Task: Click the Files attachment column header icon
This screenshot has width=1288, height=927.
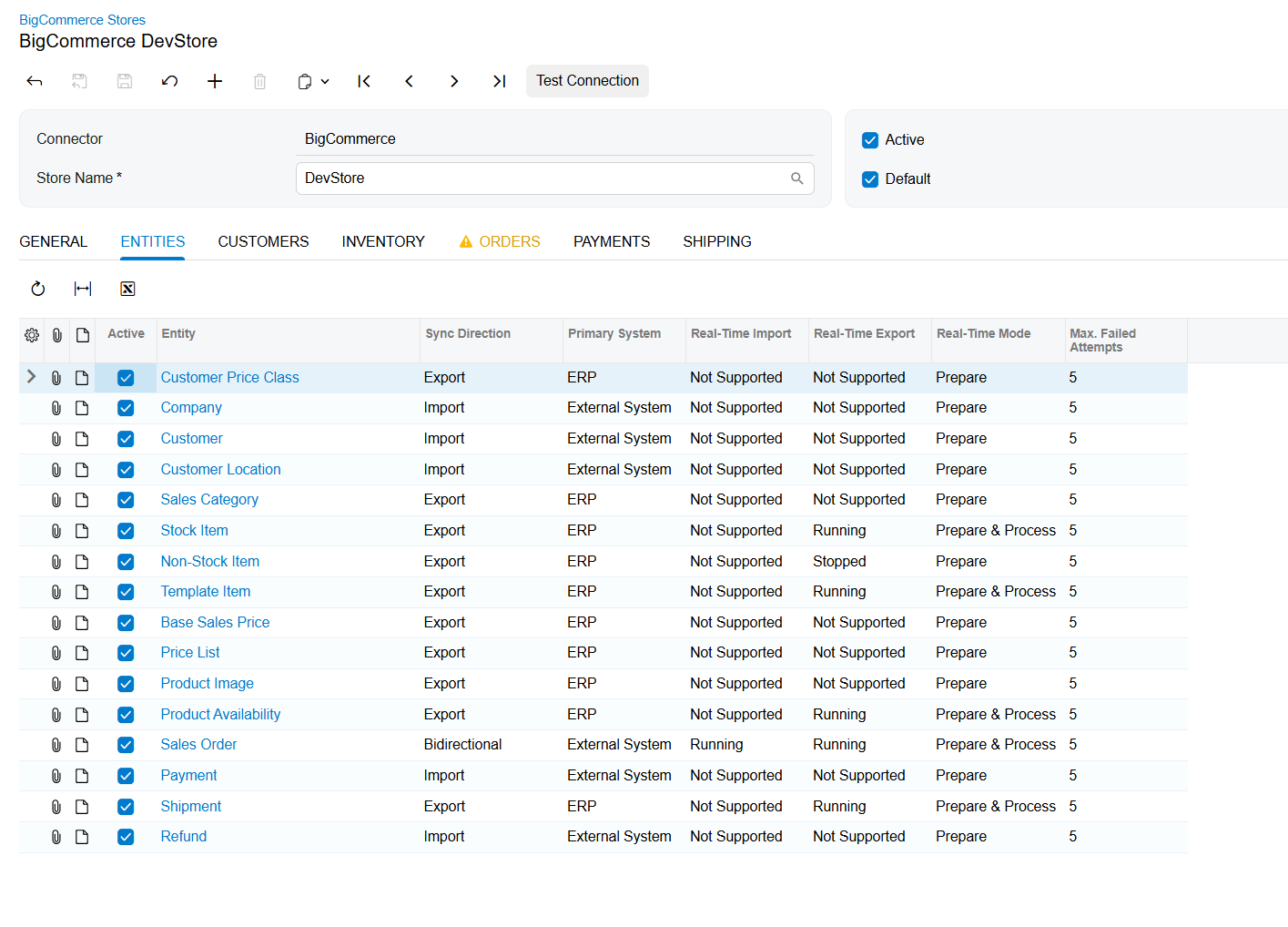Action: (56, 335)
